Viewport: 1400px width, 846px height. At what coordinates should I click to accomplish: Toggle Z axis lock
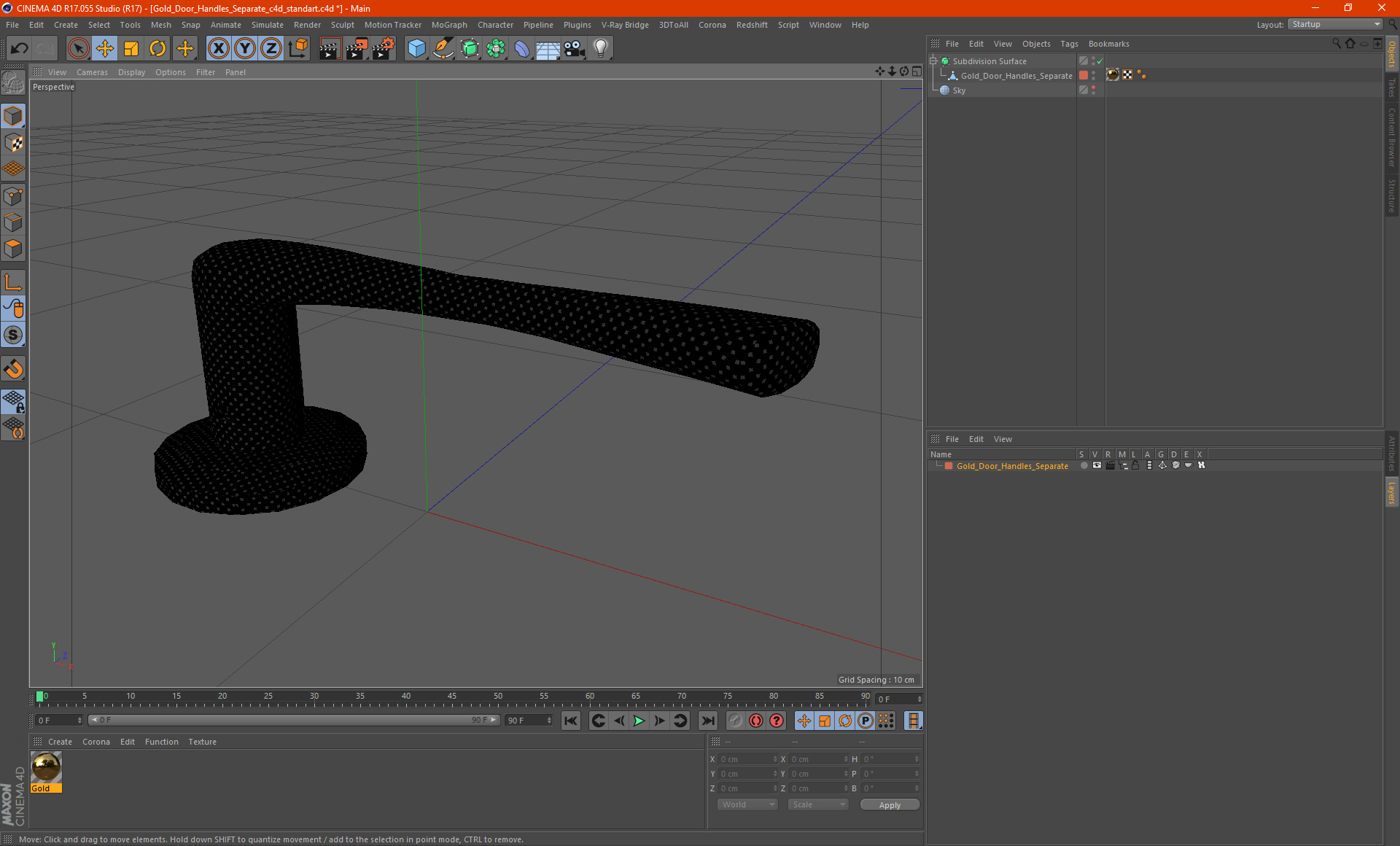(x=271, y=48)
